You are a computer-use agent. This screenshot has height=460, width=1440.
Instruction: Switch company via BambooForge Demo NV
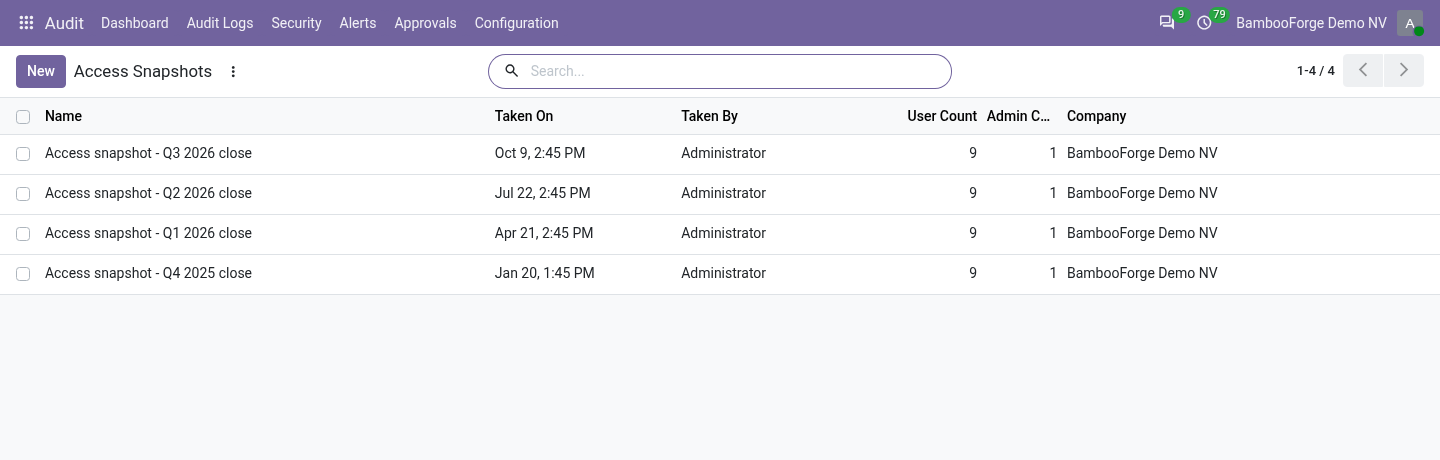1311,23
